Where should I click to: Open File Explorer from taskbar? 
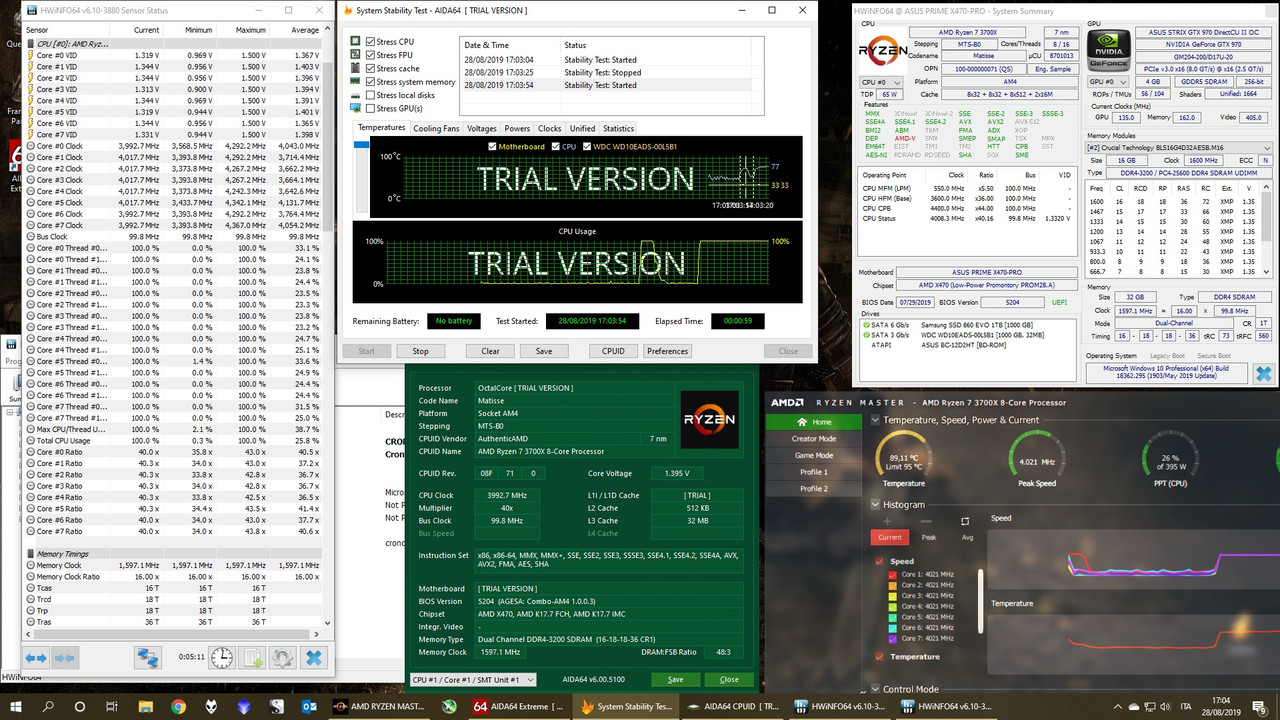coord(144,706)
